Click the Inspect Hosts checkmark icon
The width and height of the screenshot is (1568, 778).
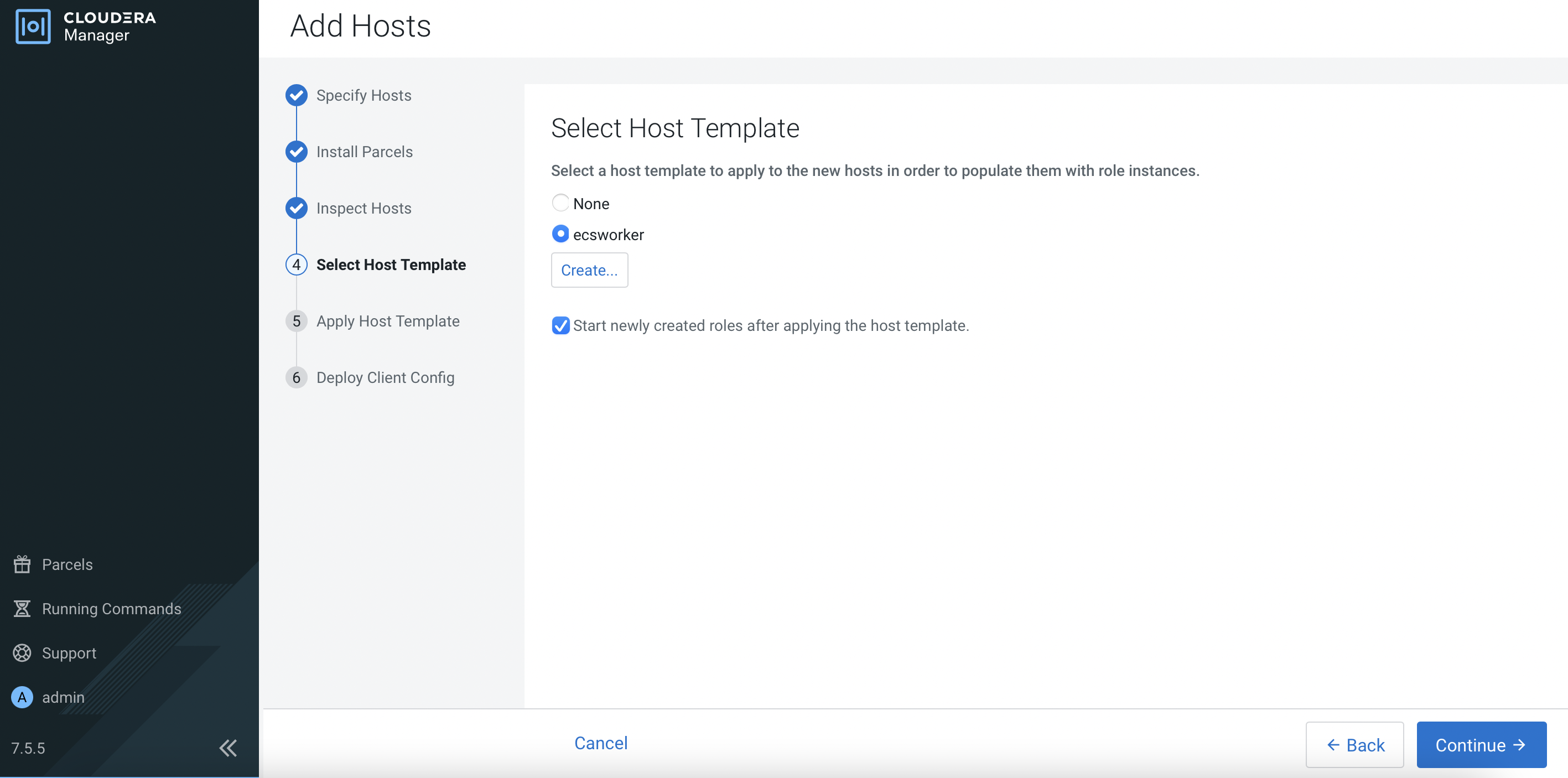pyautogui.click(x=297, y=208)
